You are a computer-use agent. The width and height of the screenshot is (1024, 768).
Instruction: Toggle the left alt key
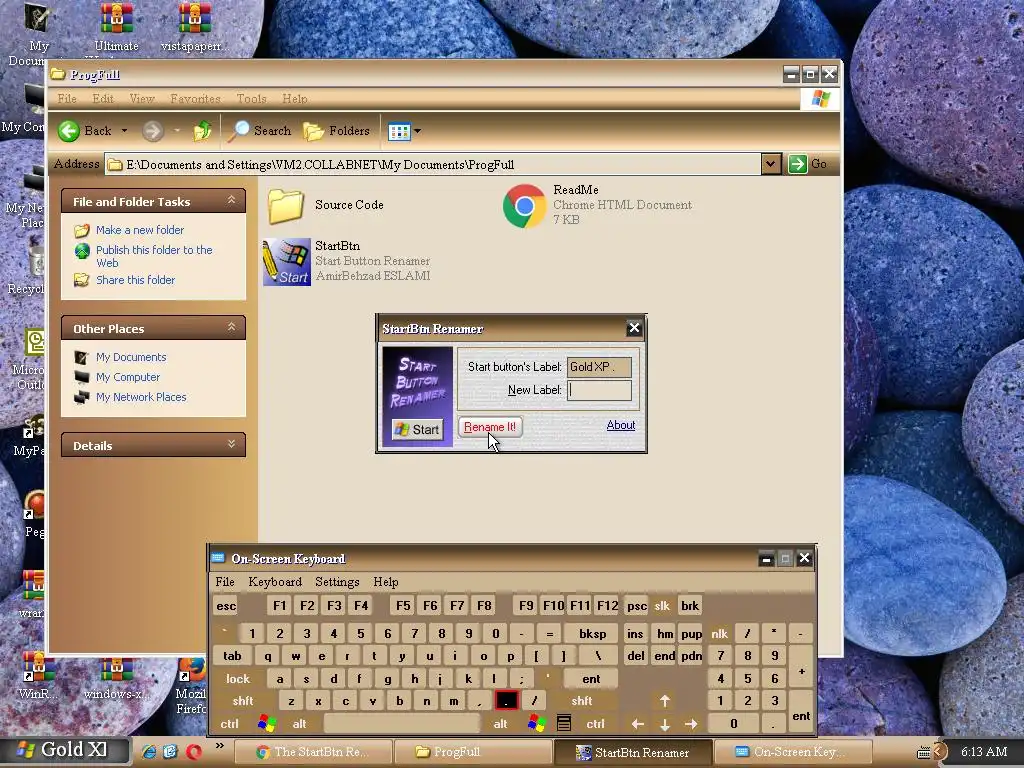[x=300, y=724]
